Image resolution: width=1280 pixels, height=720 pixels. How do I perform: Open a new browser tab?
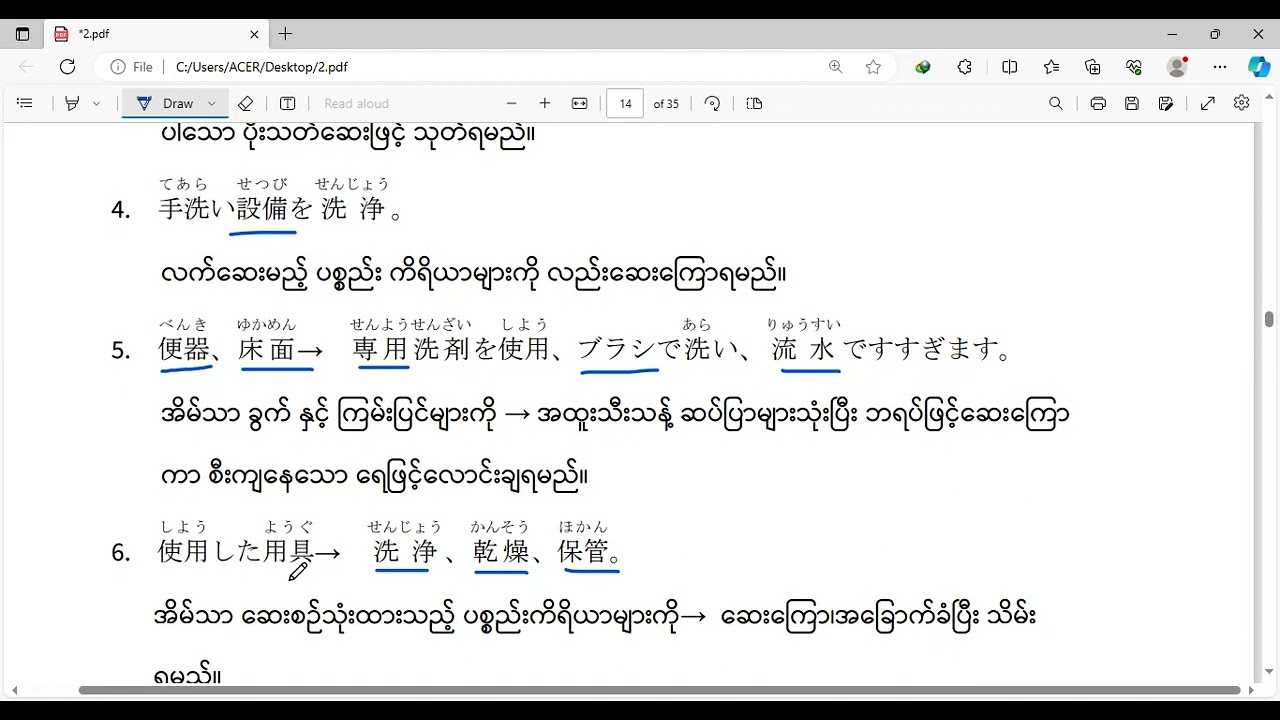(285, 34)
